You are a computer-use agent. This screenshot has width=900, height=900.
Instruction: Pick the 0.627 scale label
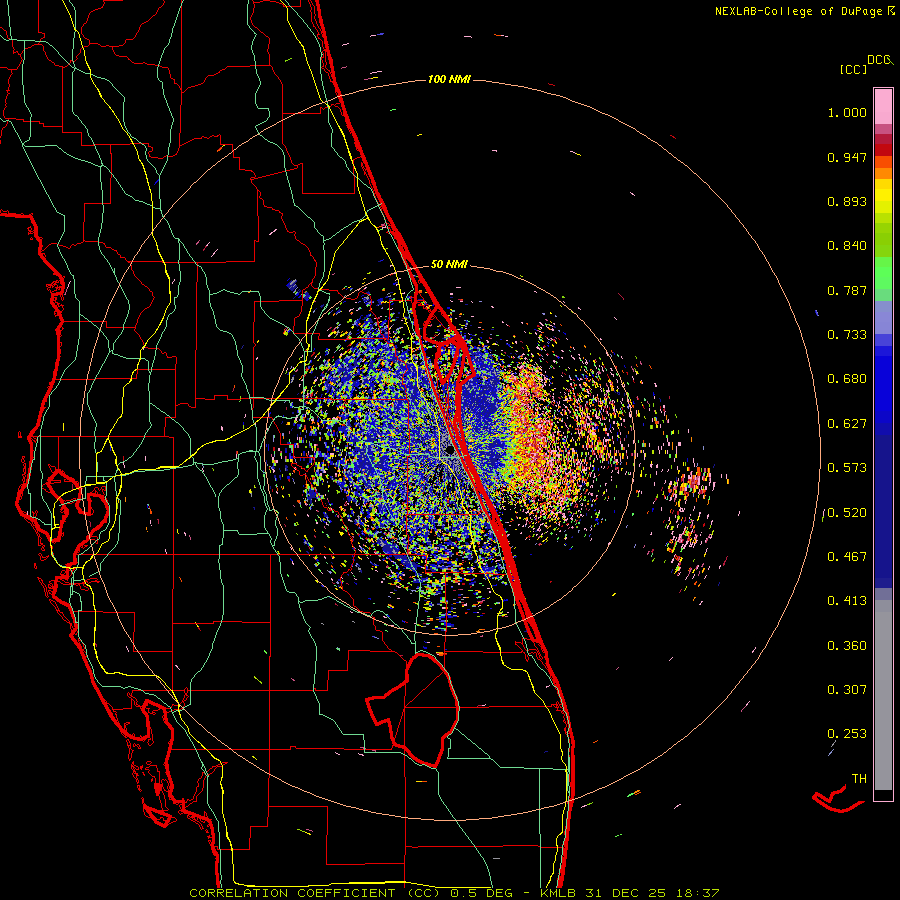(847, 424)
